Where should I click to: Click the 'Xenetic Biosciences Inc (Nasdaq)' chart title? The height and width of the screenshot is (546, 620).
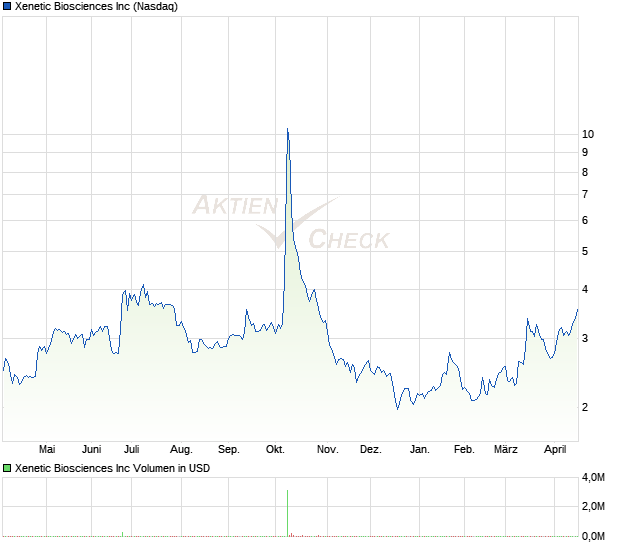click(x=96, y=6)
